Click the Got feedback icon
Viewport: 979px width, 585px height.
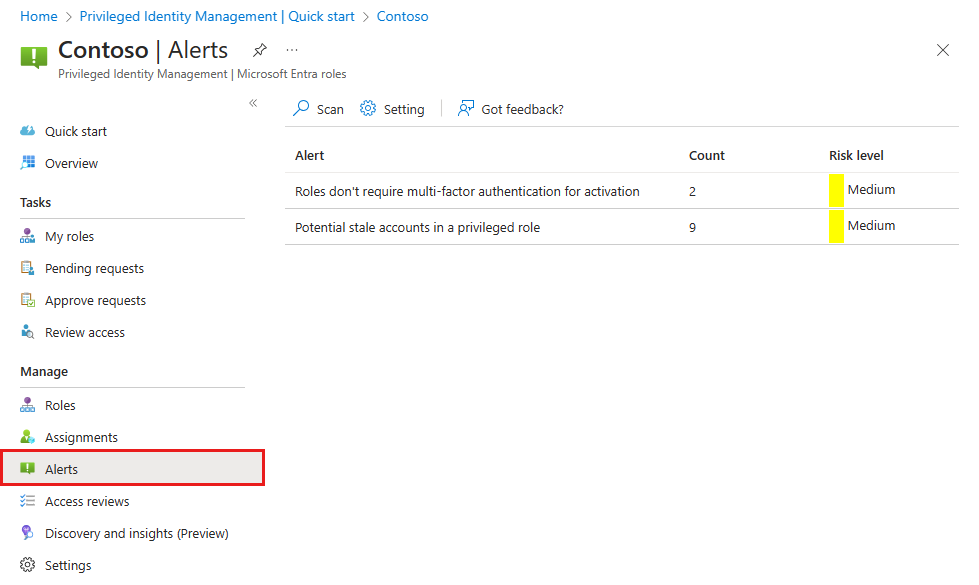466,109
